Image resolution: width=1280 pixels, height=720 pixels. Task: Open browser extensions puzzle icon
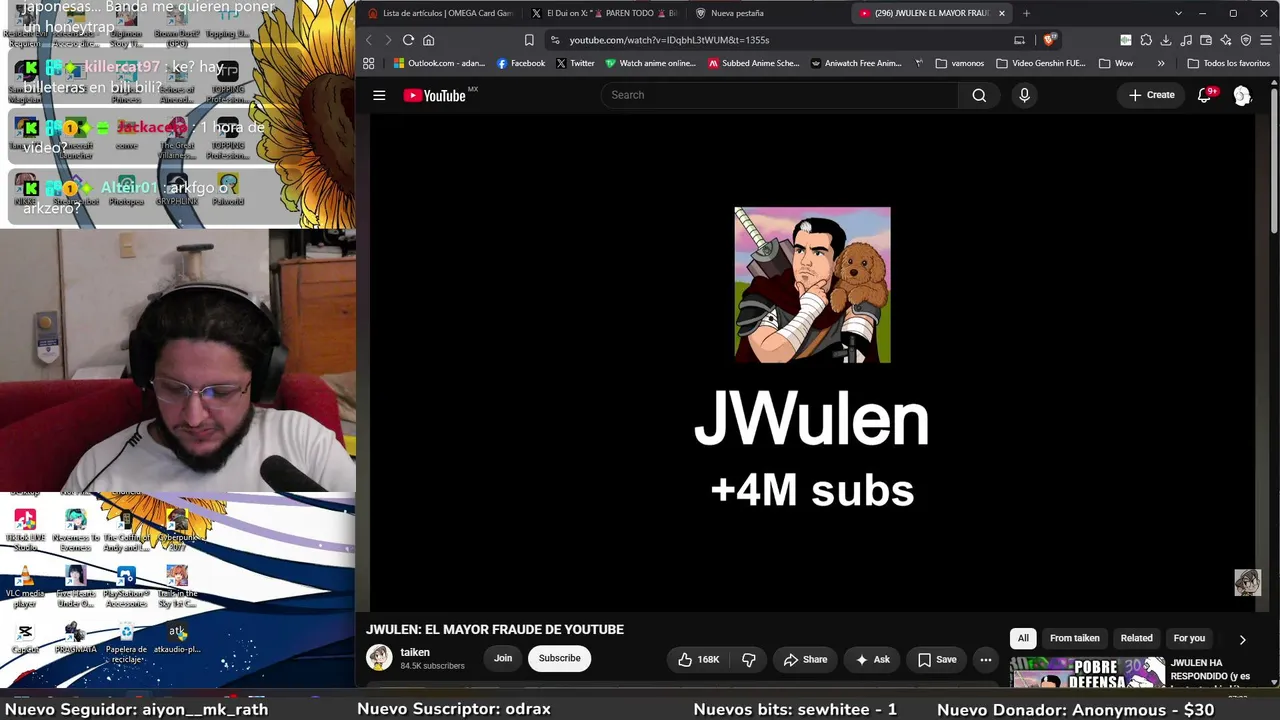tap(1146, 40)
